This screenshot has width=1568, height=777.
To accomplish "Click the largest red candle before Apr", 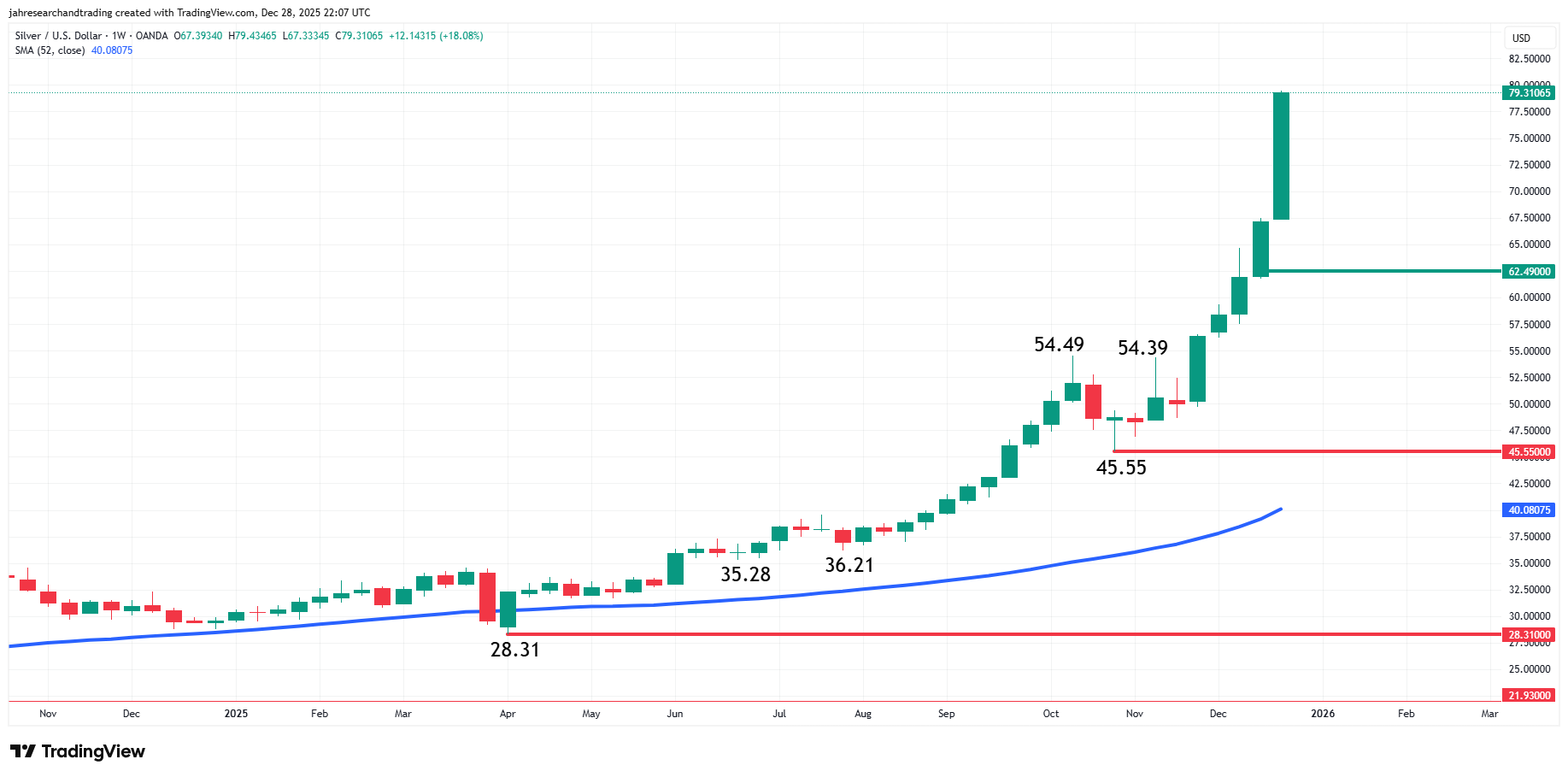I will (487, 597).
